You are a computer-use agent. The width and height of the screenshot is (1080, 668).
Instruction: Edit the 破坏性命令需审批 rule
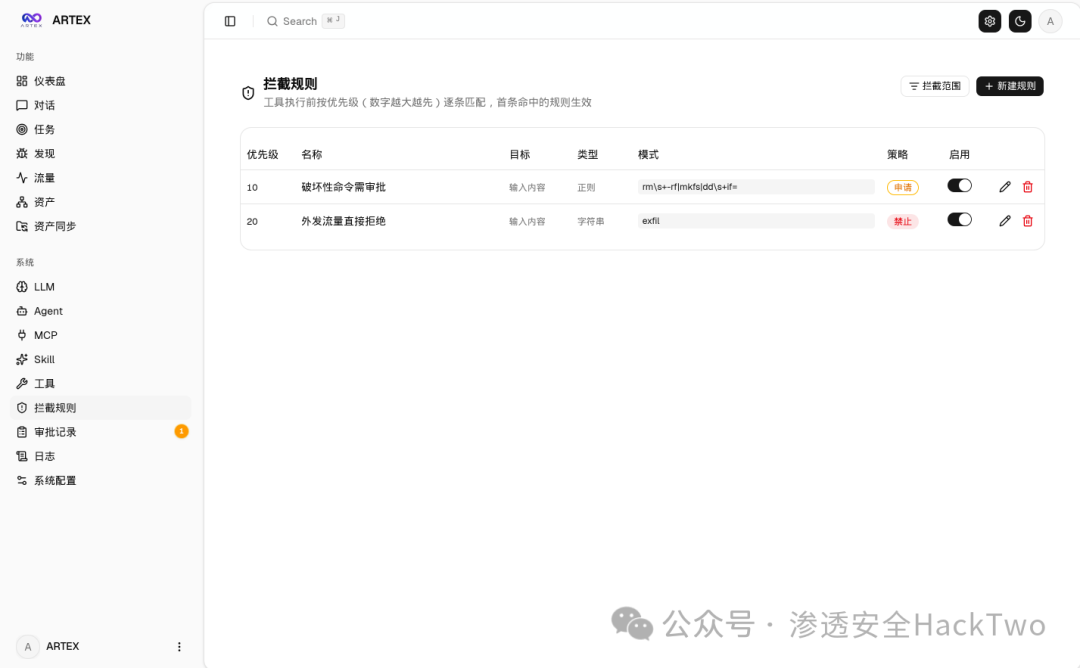(x=1005, y=187)
